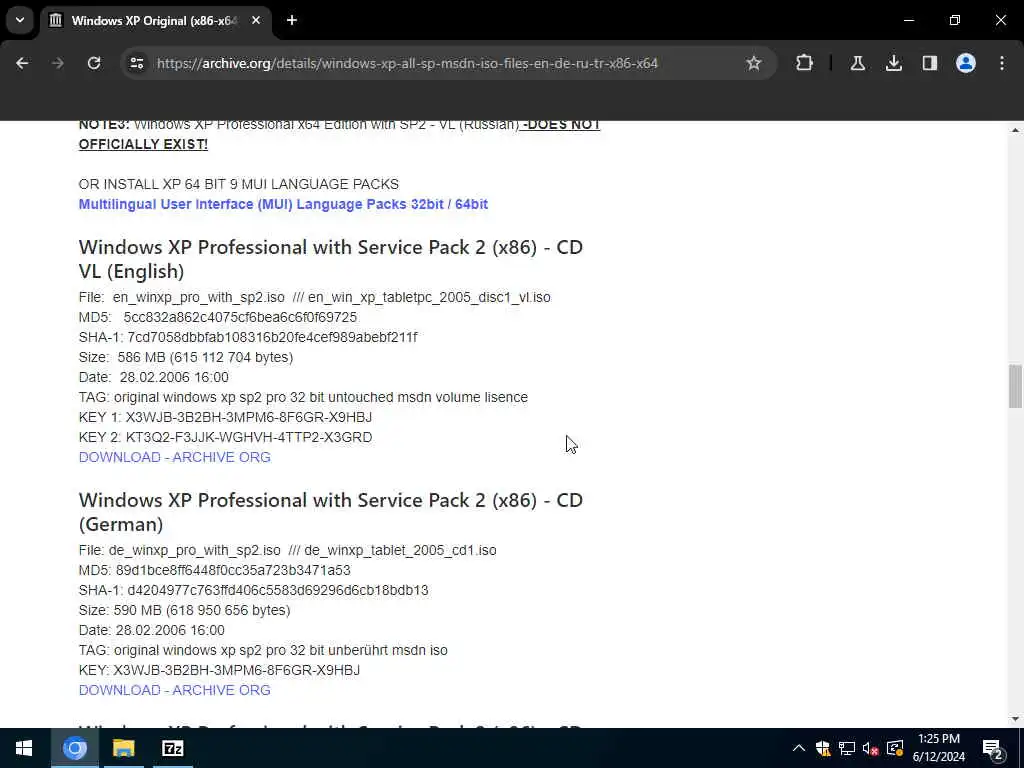Open the taskbar clock and date
The width and height of the screenshot is (1024, 768).
pyautogui.click(x=939, y=748)
